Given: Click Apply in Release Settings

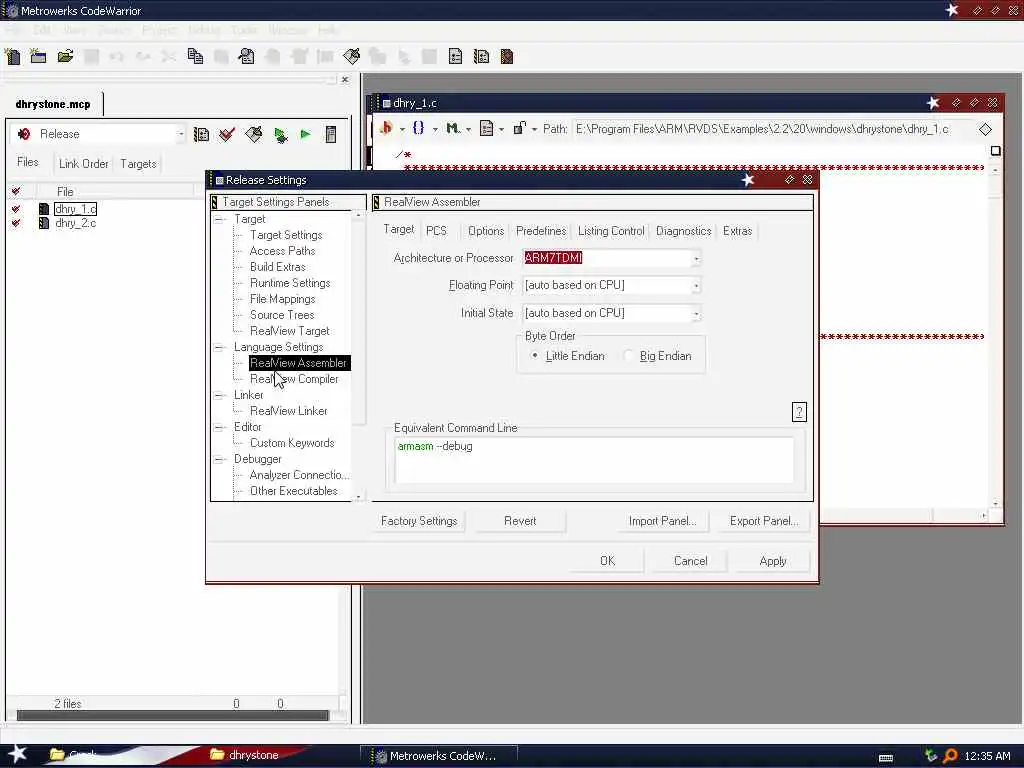Looking at the screenshot, I should 773,561.
